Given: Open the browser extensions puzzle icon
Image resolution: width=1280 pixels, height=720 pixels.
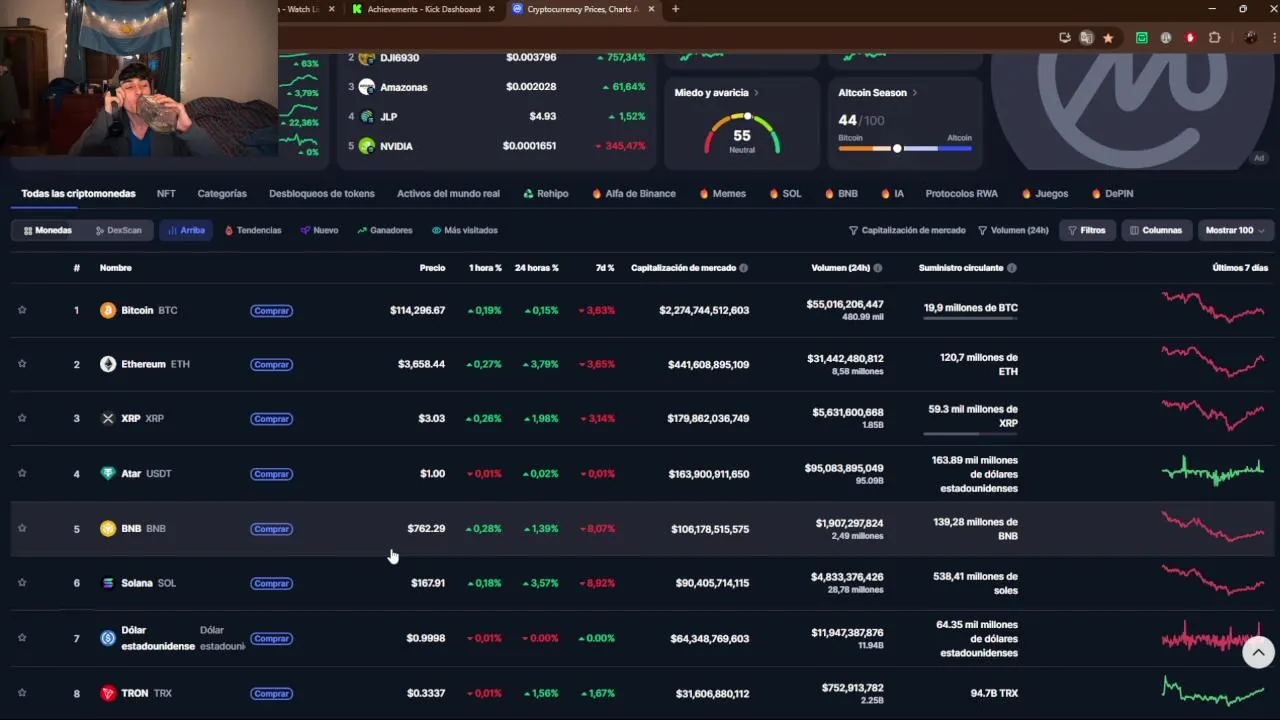Looking at the screenshot, I should 1215,38.
